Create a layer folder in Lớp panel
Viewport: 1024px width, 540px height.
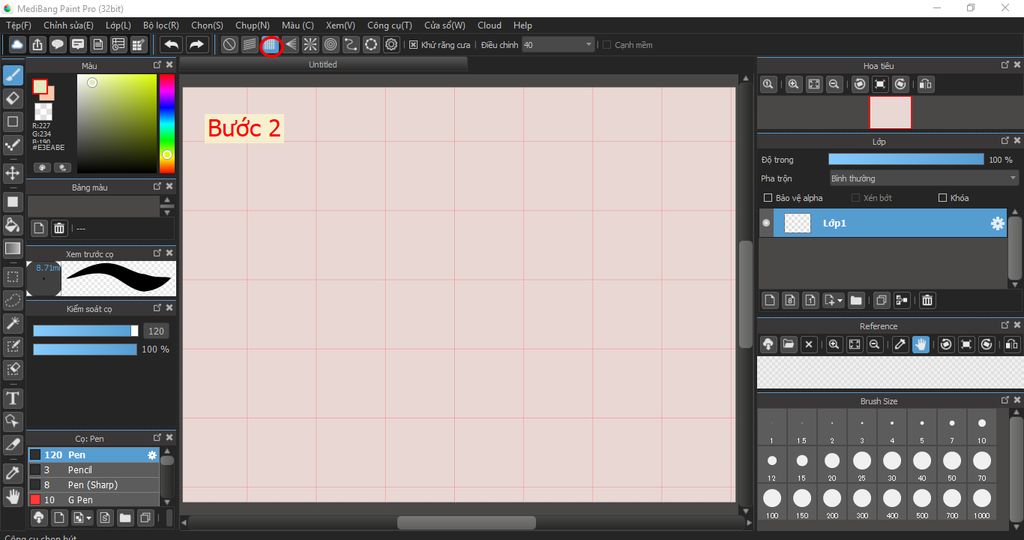point(856,300)
